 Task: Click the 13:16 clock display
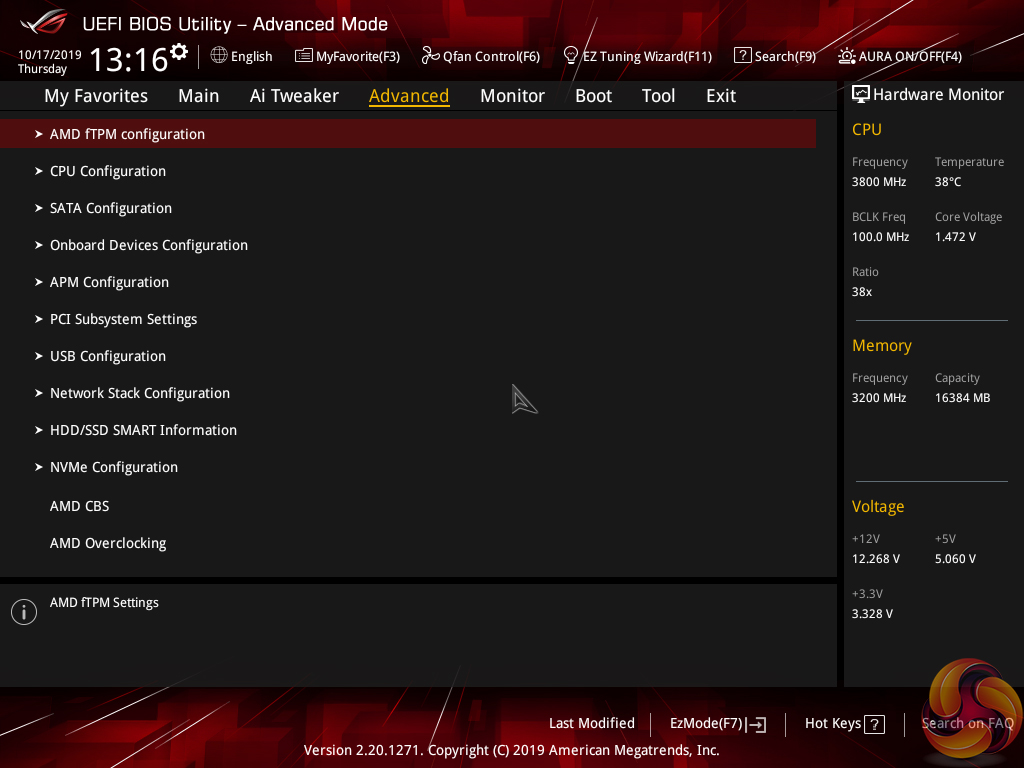click(x=129, y=60)
